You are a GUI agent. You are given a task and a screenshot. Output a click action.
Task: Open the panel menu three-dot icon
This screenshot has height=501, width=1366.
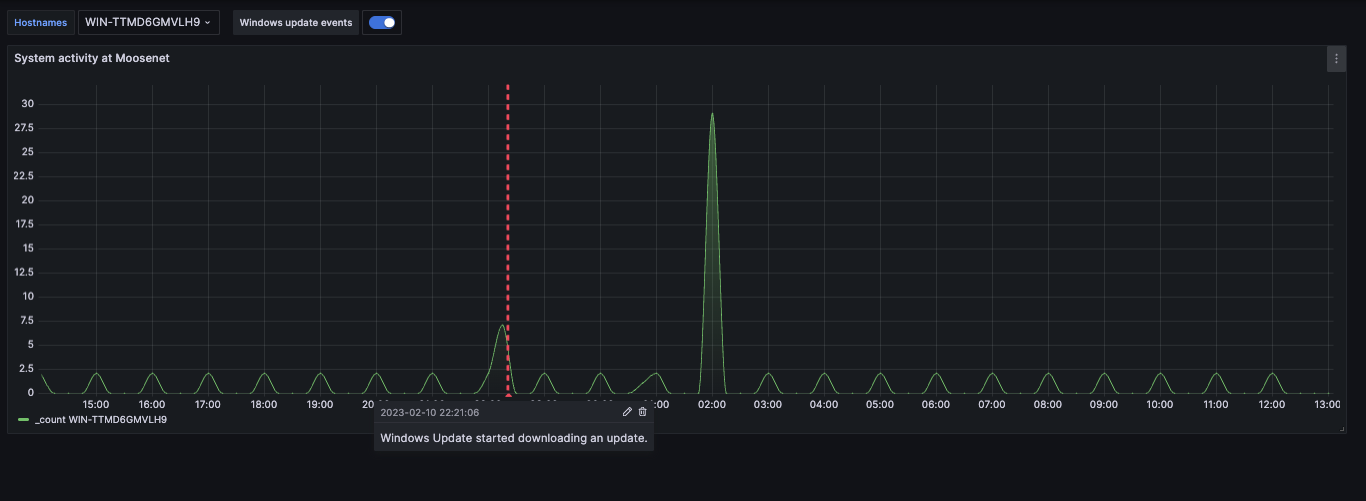[x=1336, y=59]
